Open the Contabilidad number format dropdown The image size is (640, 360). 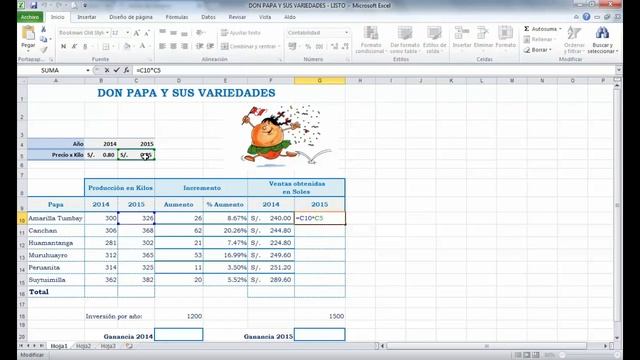click(347, 33)
